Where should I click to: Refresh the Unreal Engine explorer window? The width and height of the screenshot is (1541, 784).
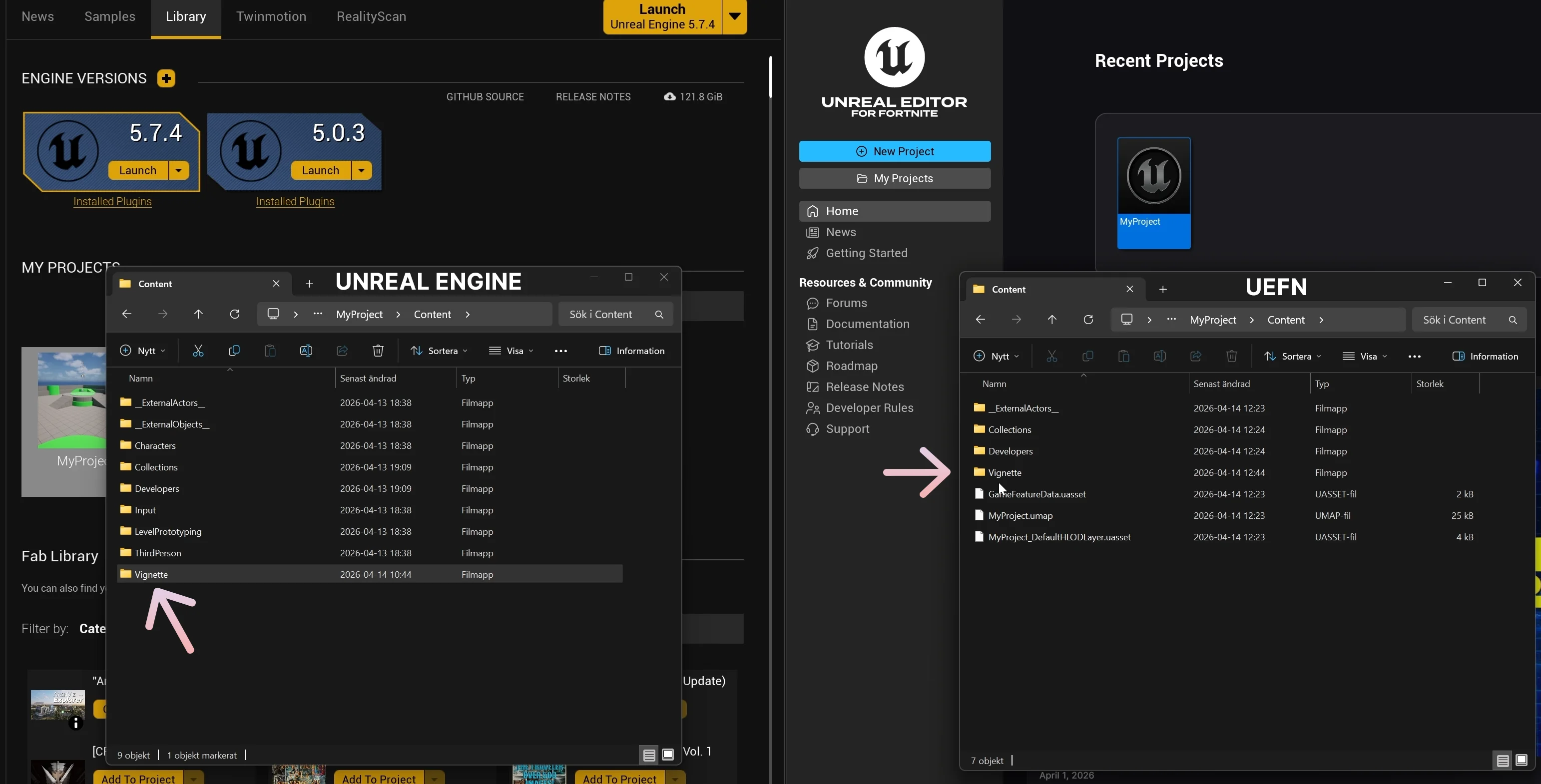pos(234,315)
